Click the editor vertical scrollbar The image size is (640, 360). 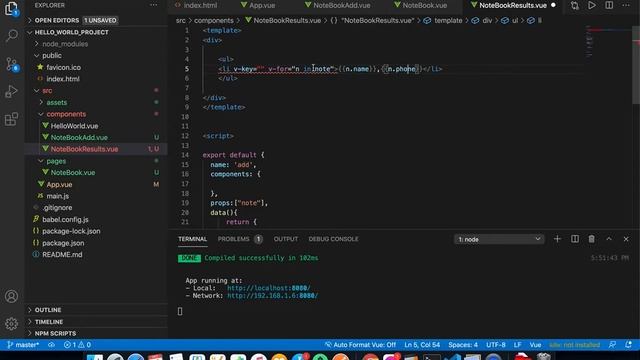pyautogui.click(x=636, y=65)
